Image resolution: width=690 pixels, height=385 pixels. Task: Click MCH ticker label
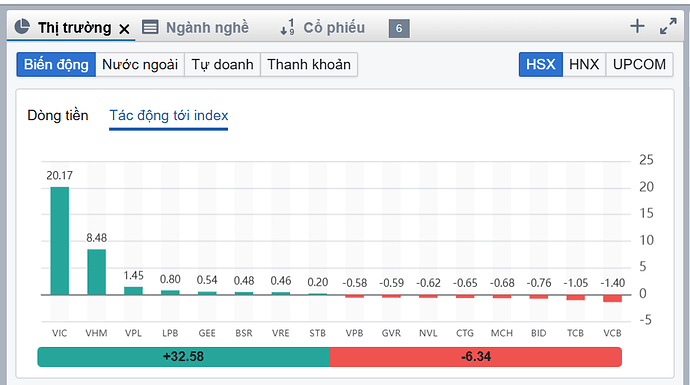click(502, 333)
